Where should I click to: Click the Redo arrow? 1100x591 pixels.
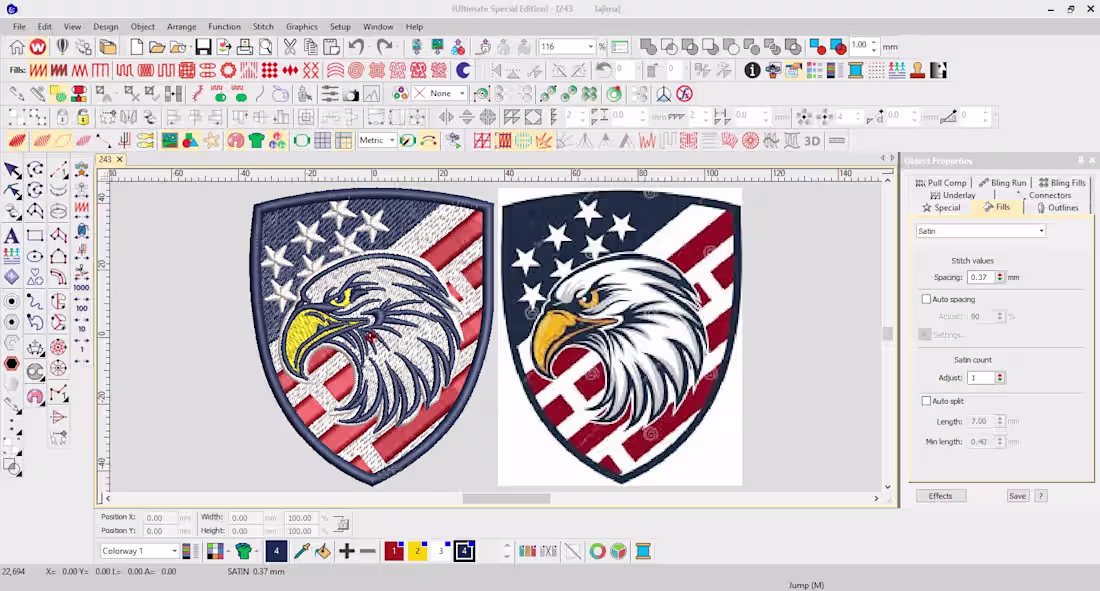384,47
